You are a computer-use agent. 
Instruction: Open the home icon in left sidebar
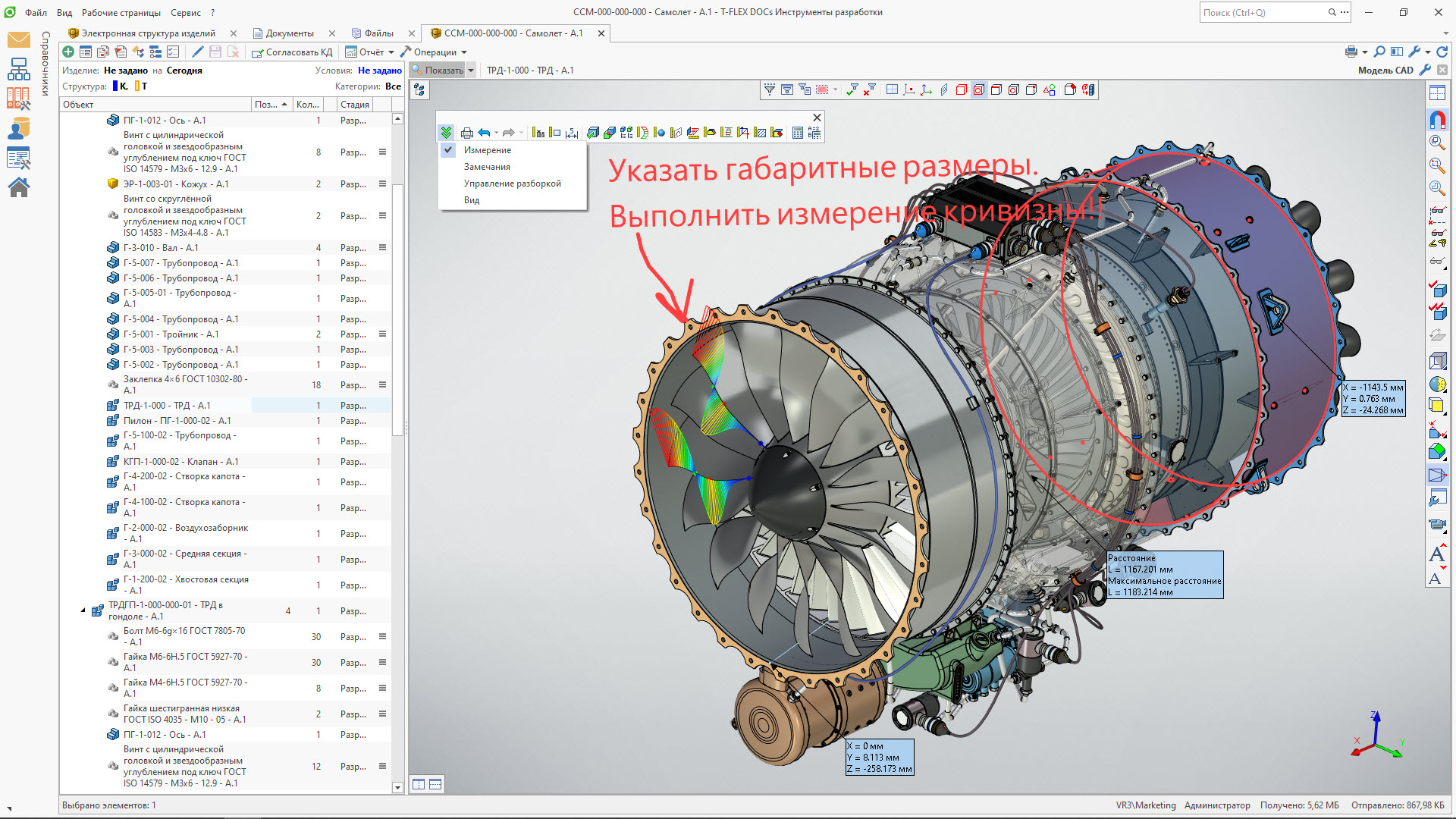[x=19, y=187]
